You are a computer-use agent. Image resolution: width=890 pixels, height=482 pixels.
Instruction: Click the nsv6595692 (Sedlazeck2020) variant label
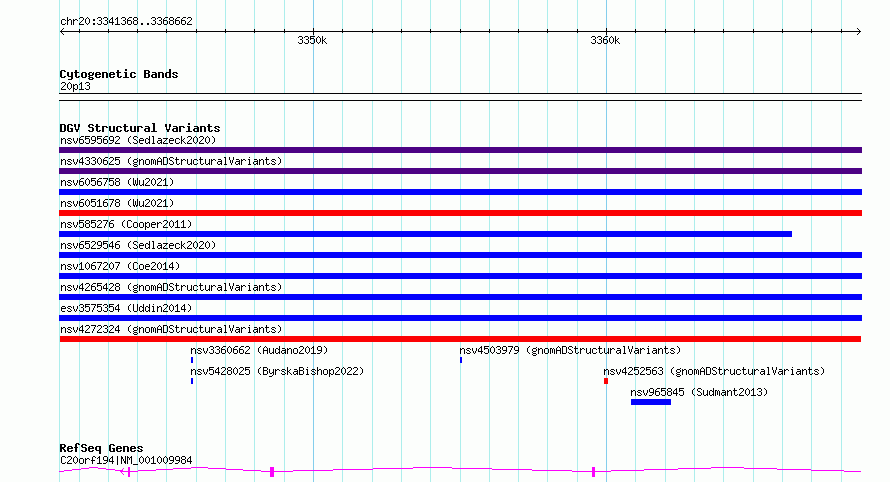click(138, 140)
